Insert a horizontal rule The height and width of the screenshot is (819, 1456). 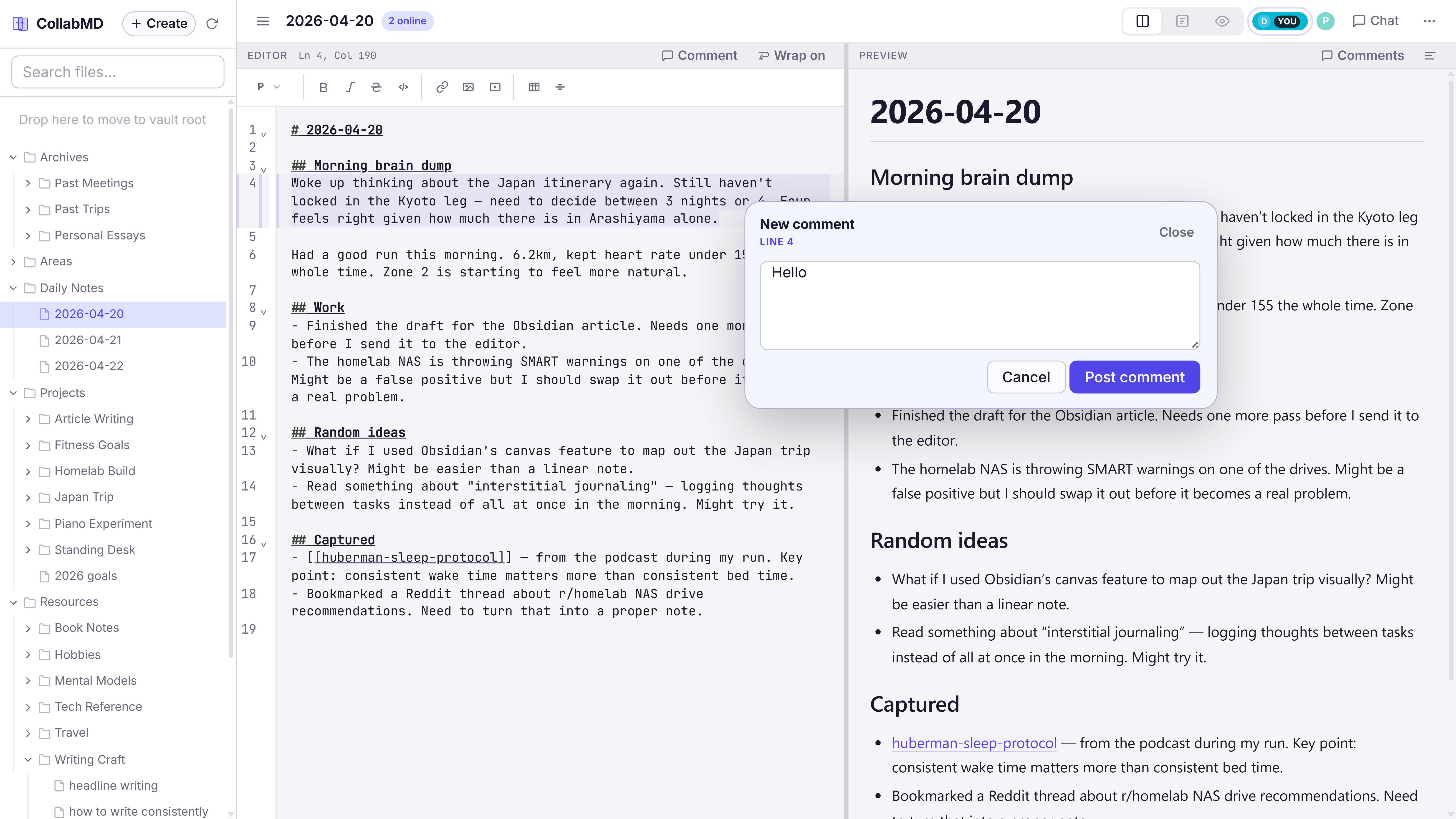pos(560,87)
